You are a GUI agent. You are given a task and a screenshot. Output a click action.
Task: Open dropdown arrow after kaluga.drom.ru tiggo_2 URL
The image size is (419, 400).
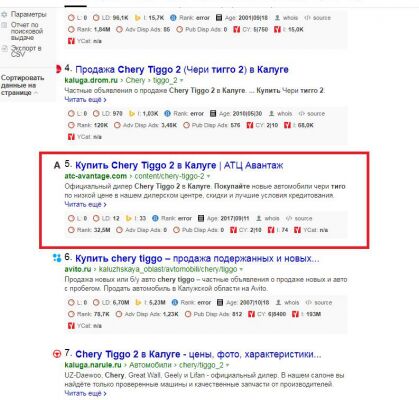pyautogui.click(x=181, y=80)
